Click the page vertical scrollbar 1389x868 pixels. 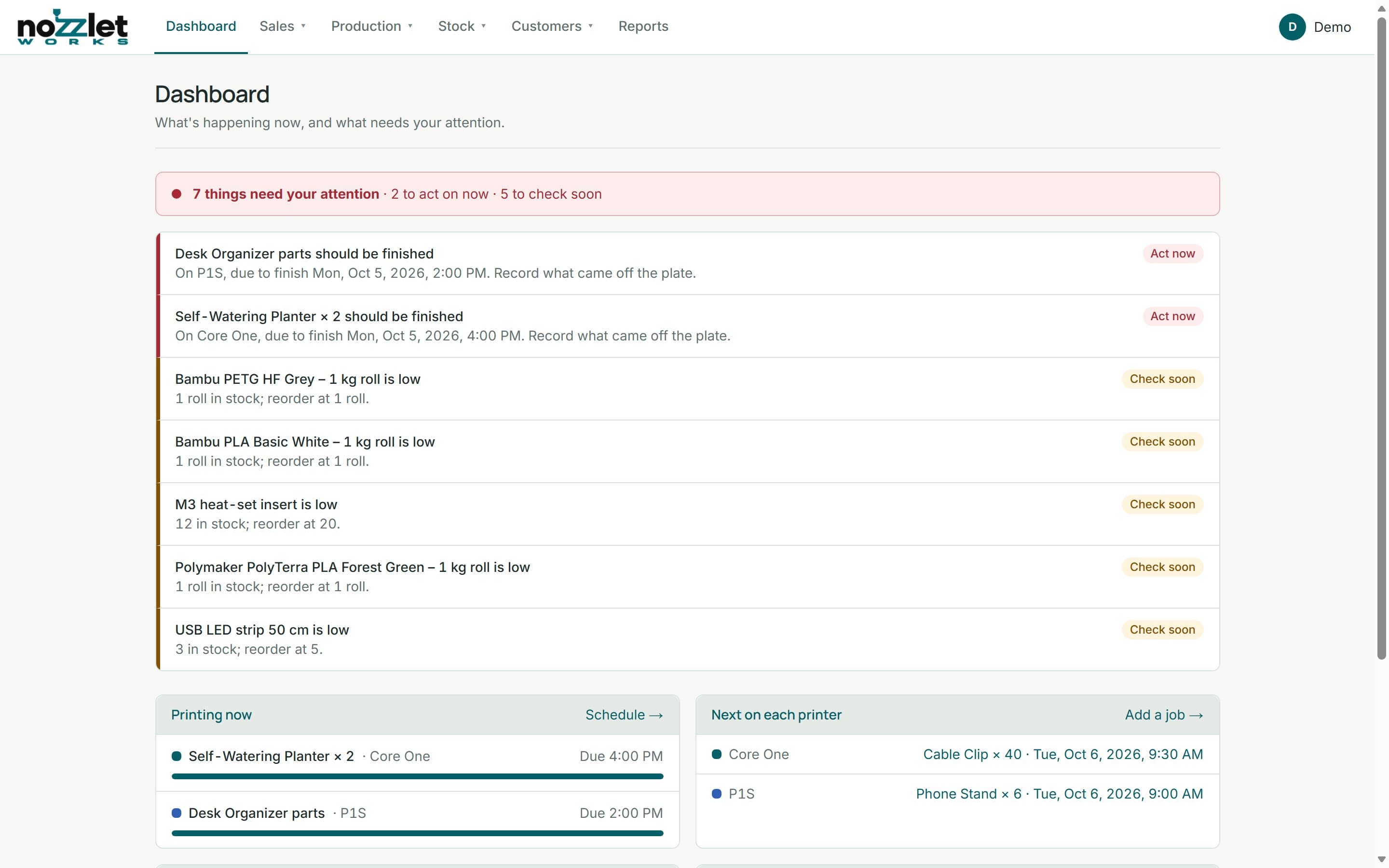(1382, 339)
